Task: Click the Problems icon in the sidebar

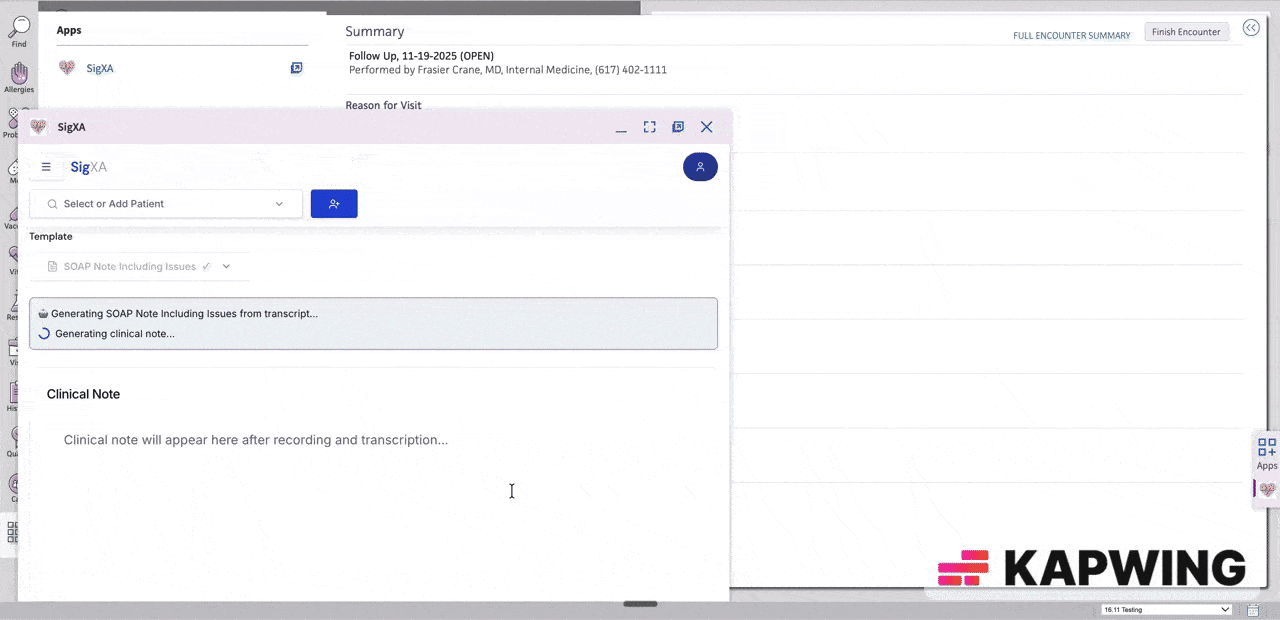Action: point(14,120)
